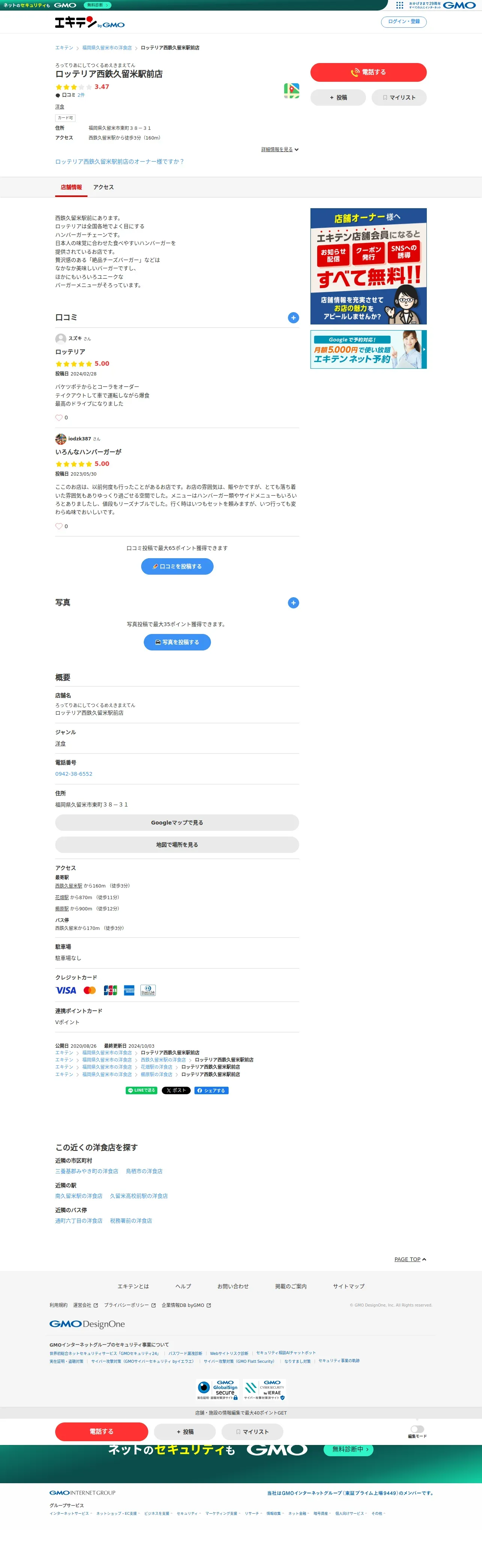This screenshot has width=482, height=1568.
Task: Click the GMO DesignOne footer logo
Action: (x=87, y=1324)
